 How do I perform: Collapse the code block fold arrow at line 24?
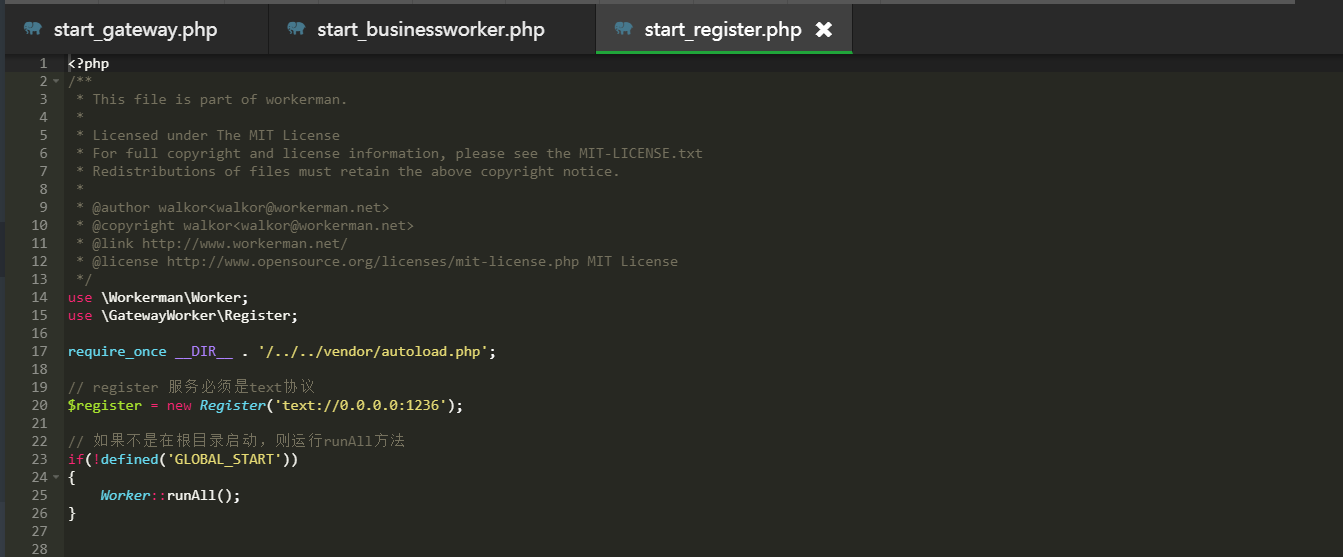point(56,478)
